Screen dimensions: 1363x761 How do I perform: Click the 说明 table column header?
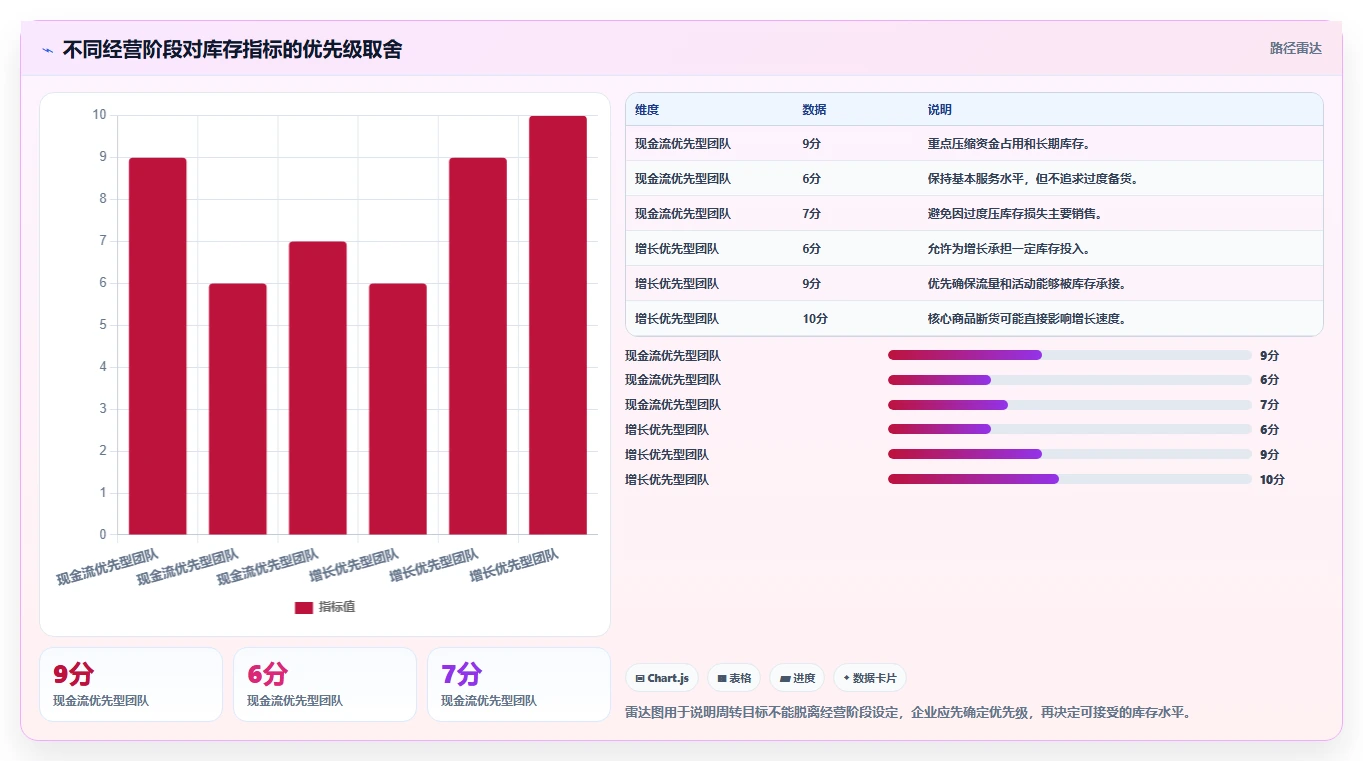940,110
